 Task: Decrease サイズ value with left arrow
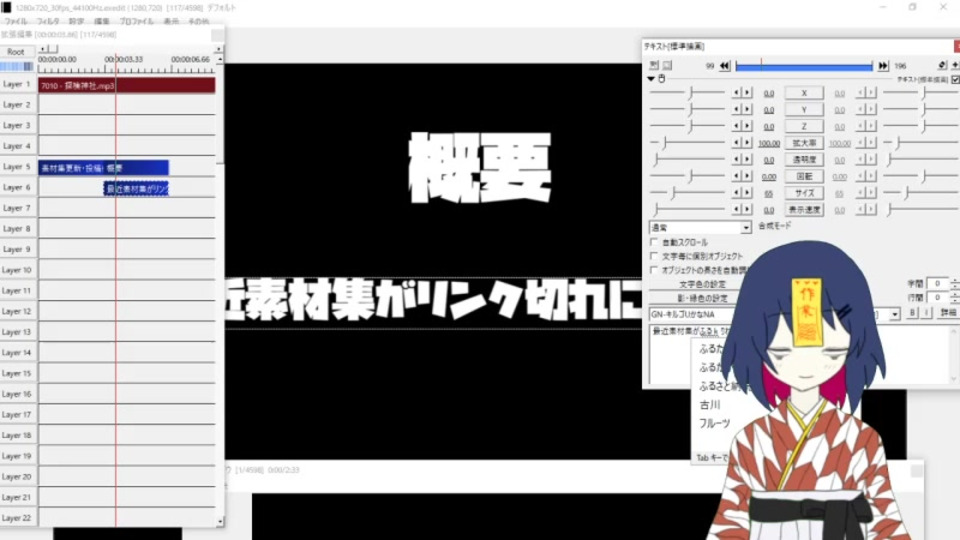point(737,192)
